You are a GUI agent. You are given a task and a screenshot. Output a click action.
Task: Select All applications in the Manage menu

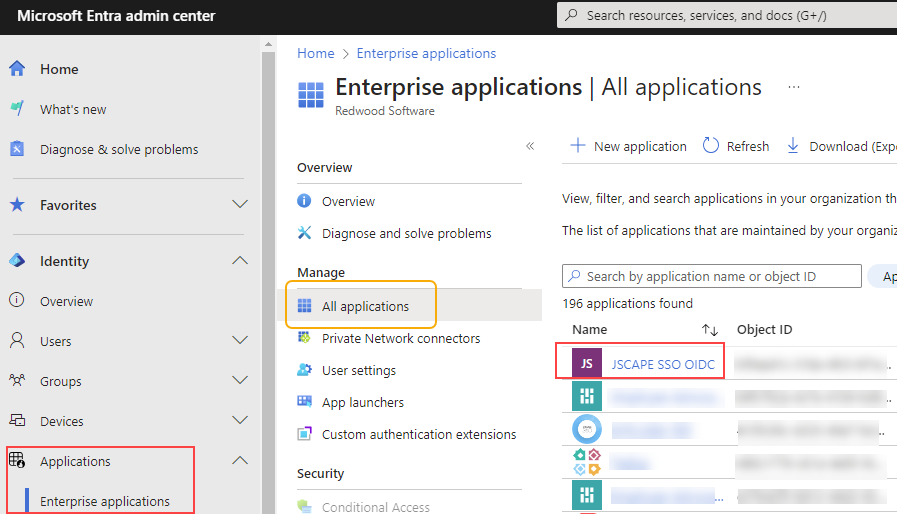point(365,306)
